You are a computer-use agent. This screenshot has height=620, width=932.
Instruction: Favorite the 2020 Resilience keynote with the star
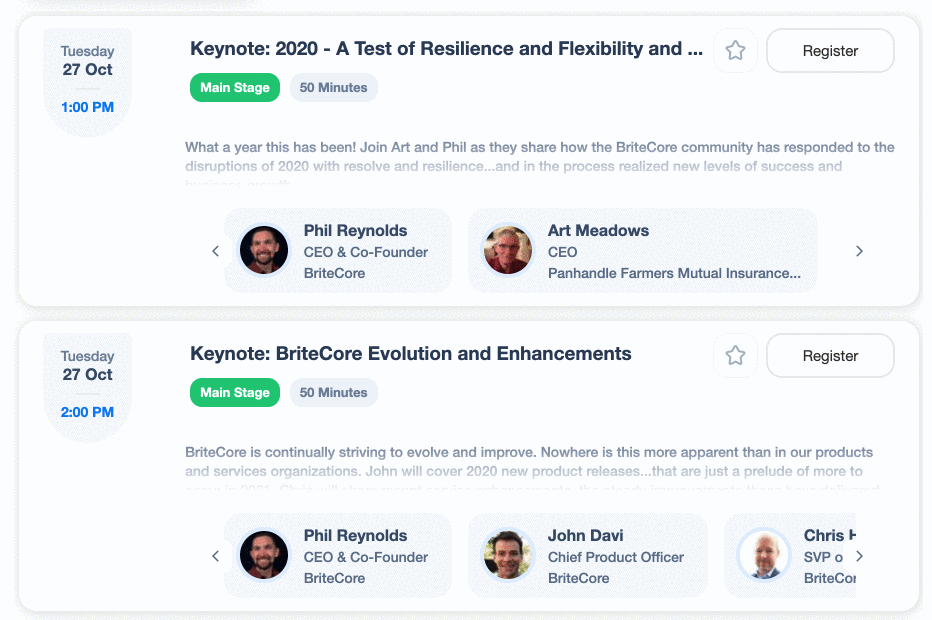click(x=735, y=51)
